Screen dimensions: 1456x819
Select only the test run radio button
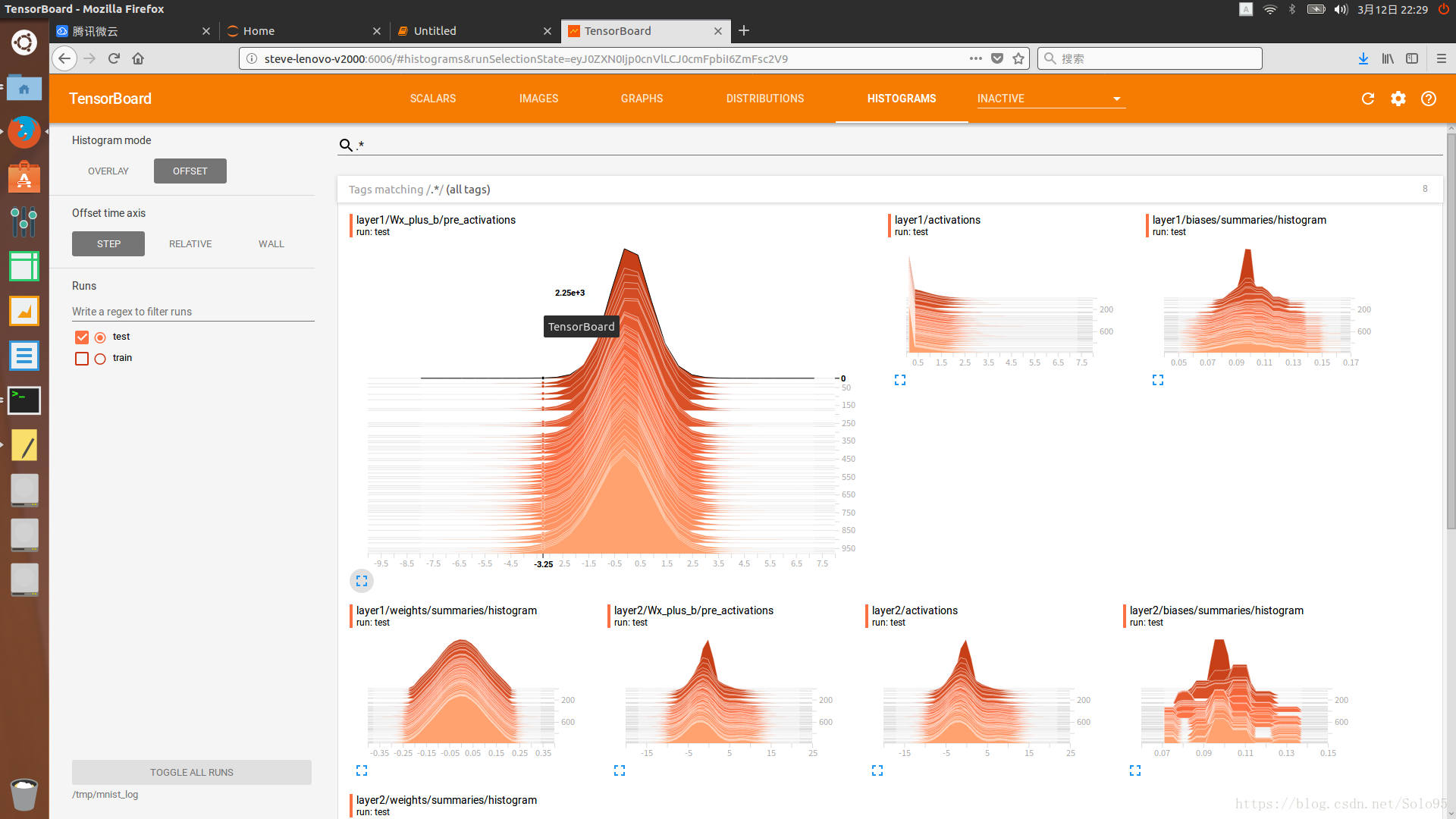(x=100, y=337)
